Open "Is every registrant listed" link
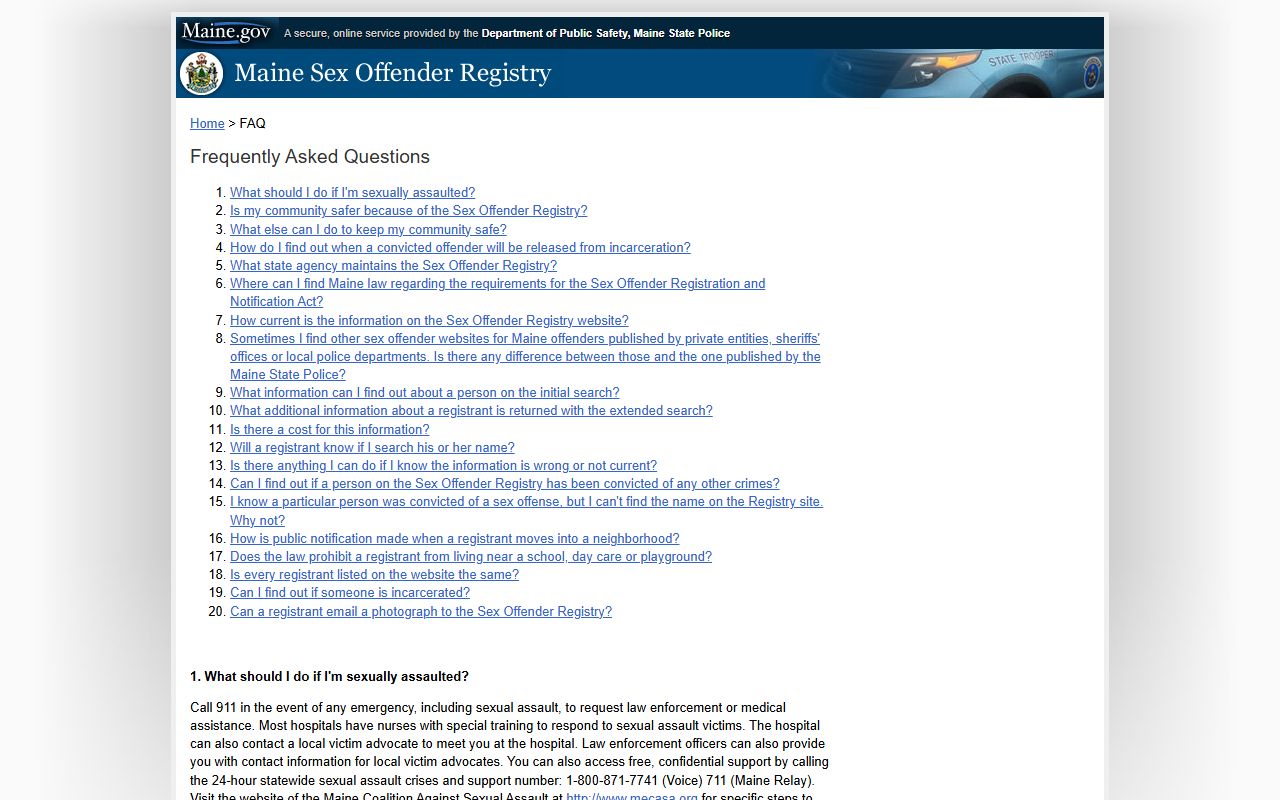This screenshot has height=800, width=1280. [x=374, y=575]
